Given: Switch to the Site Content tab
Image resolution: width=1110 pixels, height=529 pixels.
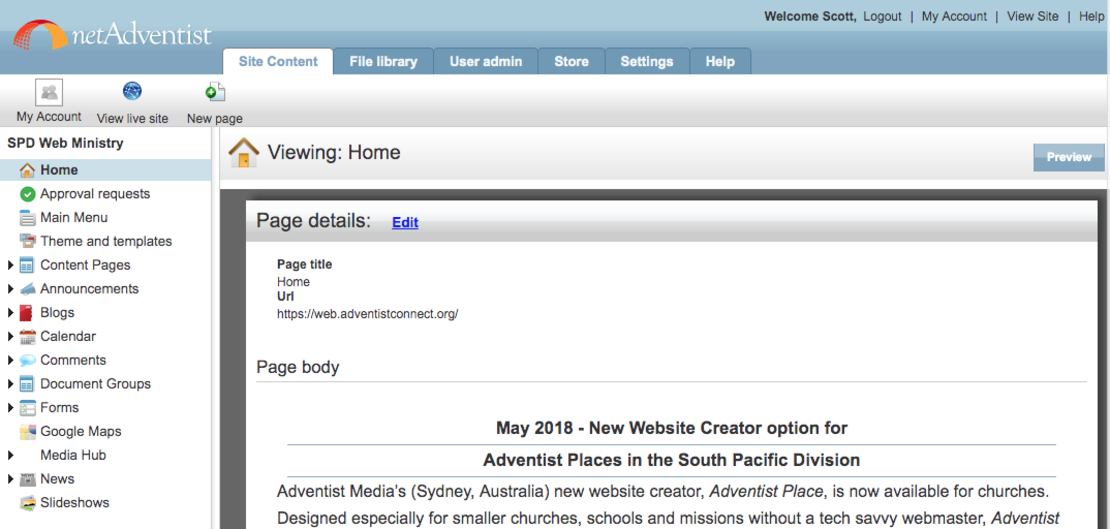Looking at the screenshot, I should (278, 62).
